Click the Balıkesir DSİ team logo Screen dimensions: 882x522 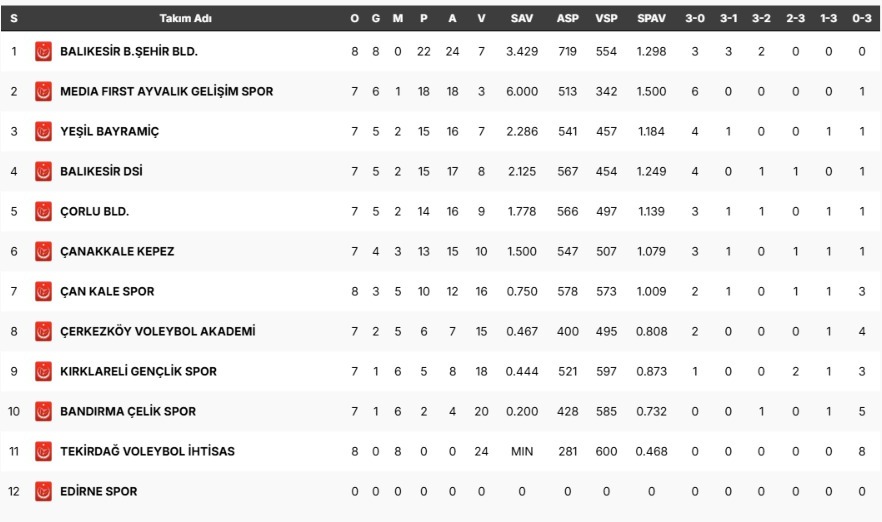pyautogui.click(x=43, y=171)
